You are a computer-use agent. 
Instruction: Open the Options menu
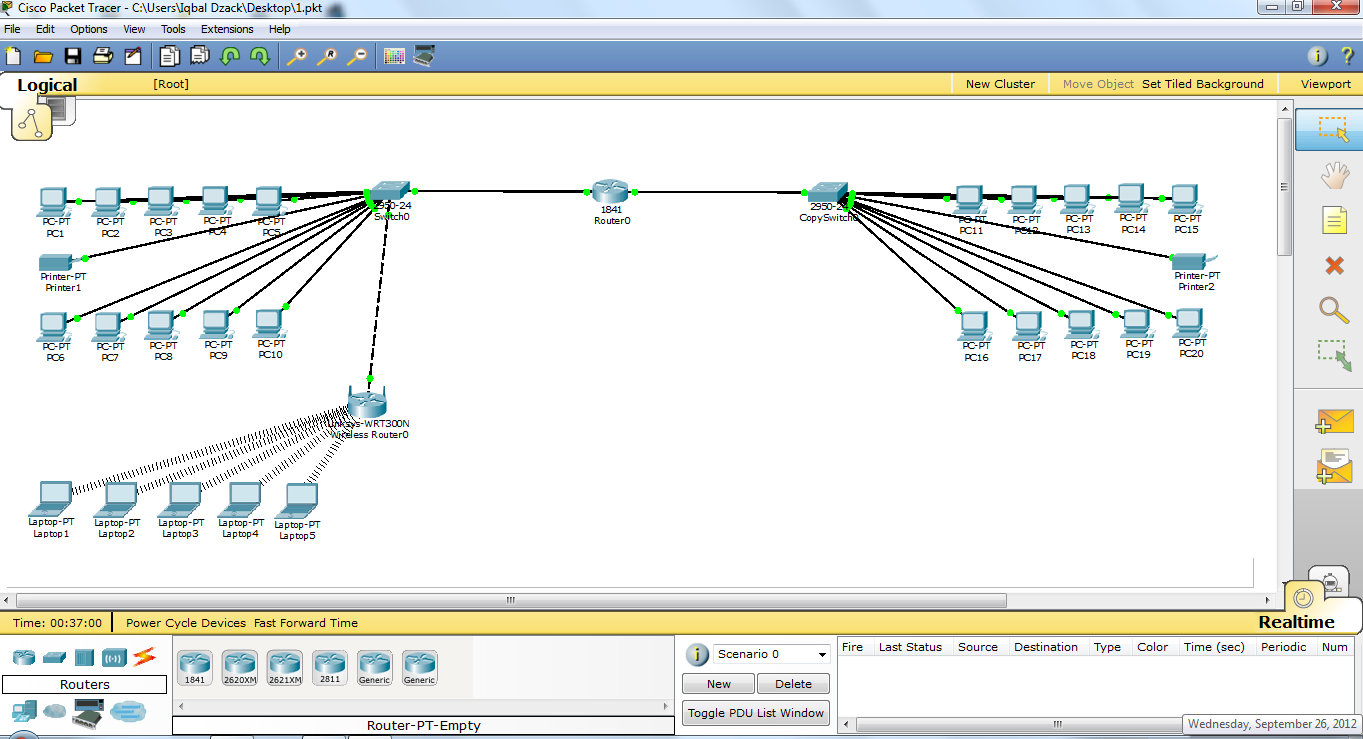(88, 29)
